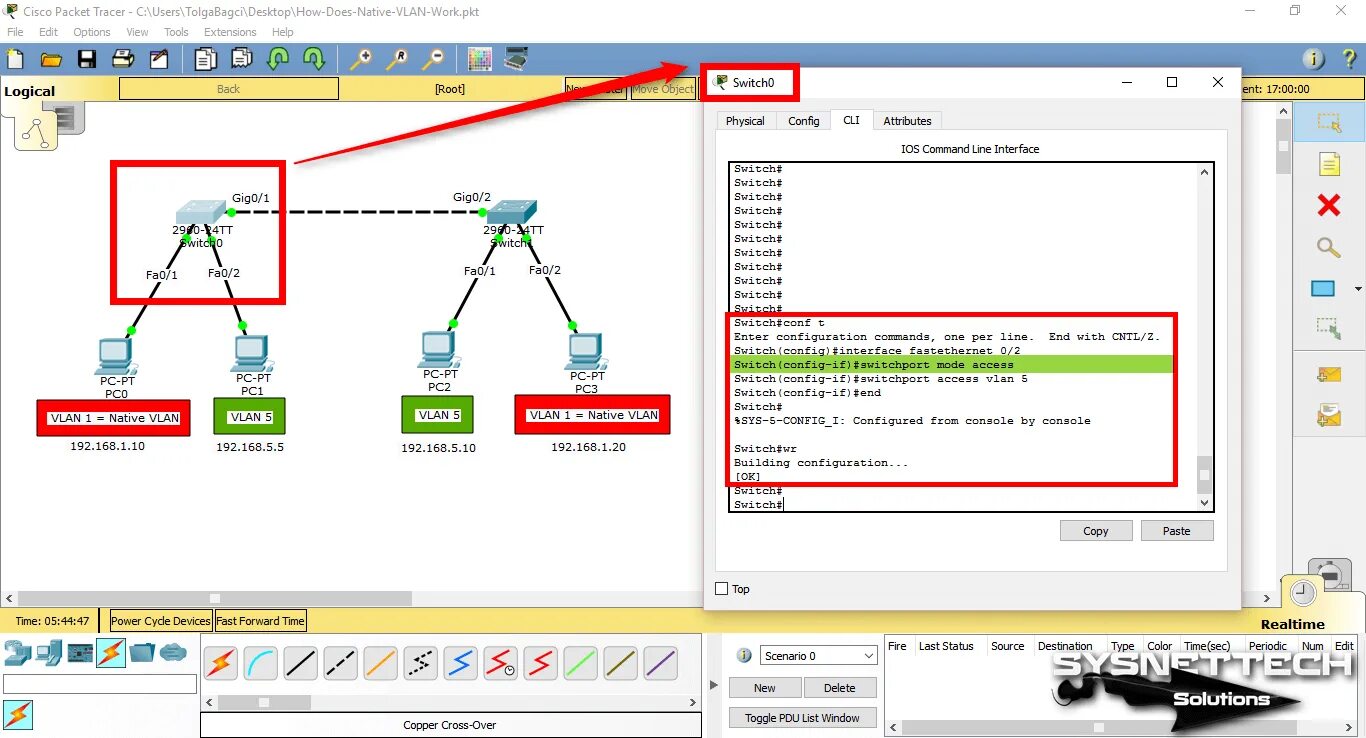Create a new Packet Tracer file
This screenshot has height=738, width=1366.
pyautogui.click(x=15, y=59)
